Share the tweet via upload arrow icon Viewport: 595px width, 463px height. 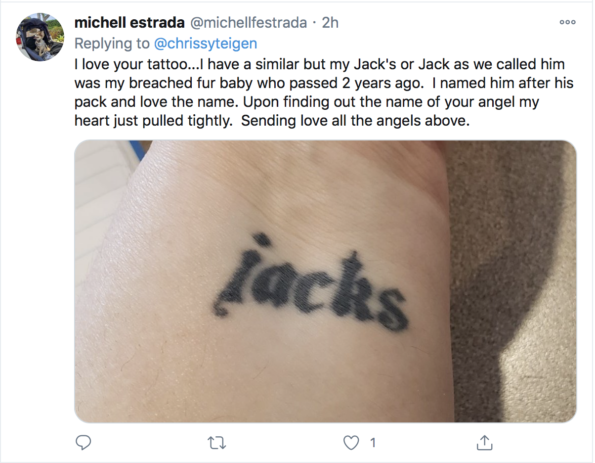tap(484, 442)
